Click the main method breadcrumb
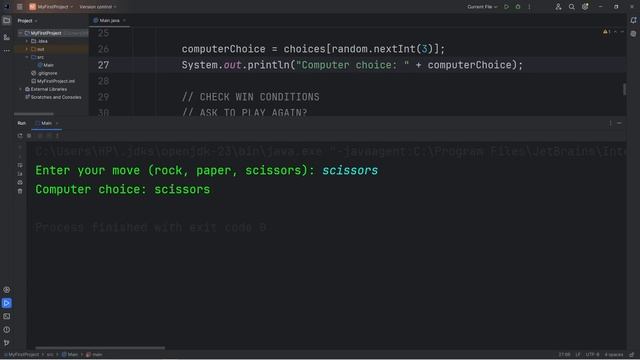 click(x=94, y=355)
